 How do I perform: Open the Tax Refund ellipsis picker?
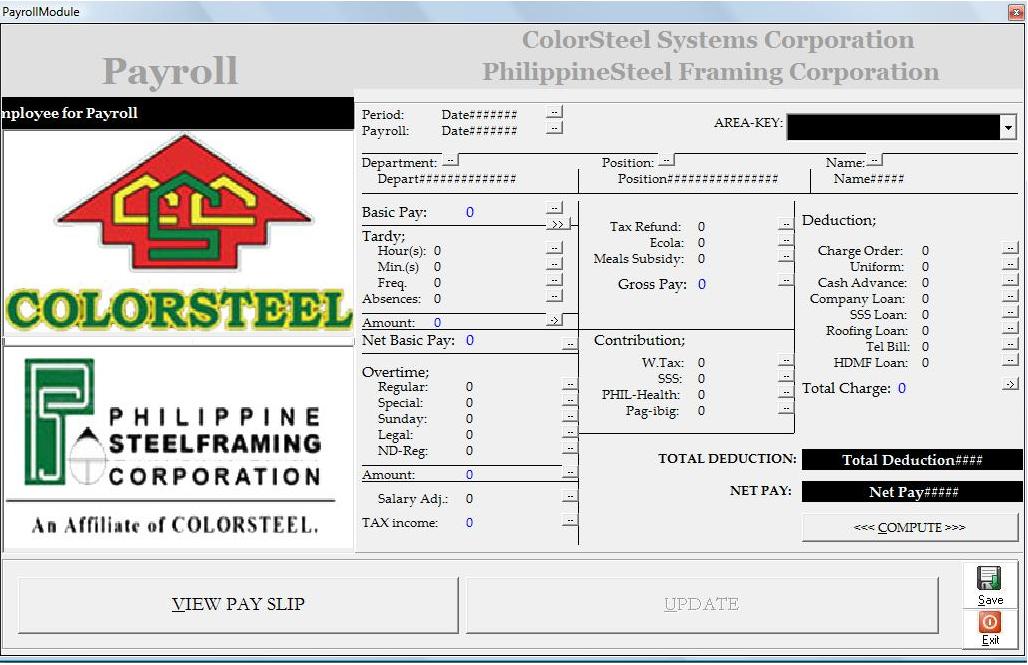point(786,224)
